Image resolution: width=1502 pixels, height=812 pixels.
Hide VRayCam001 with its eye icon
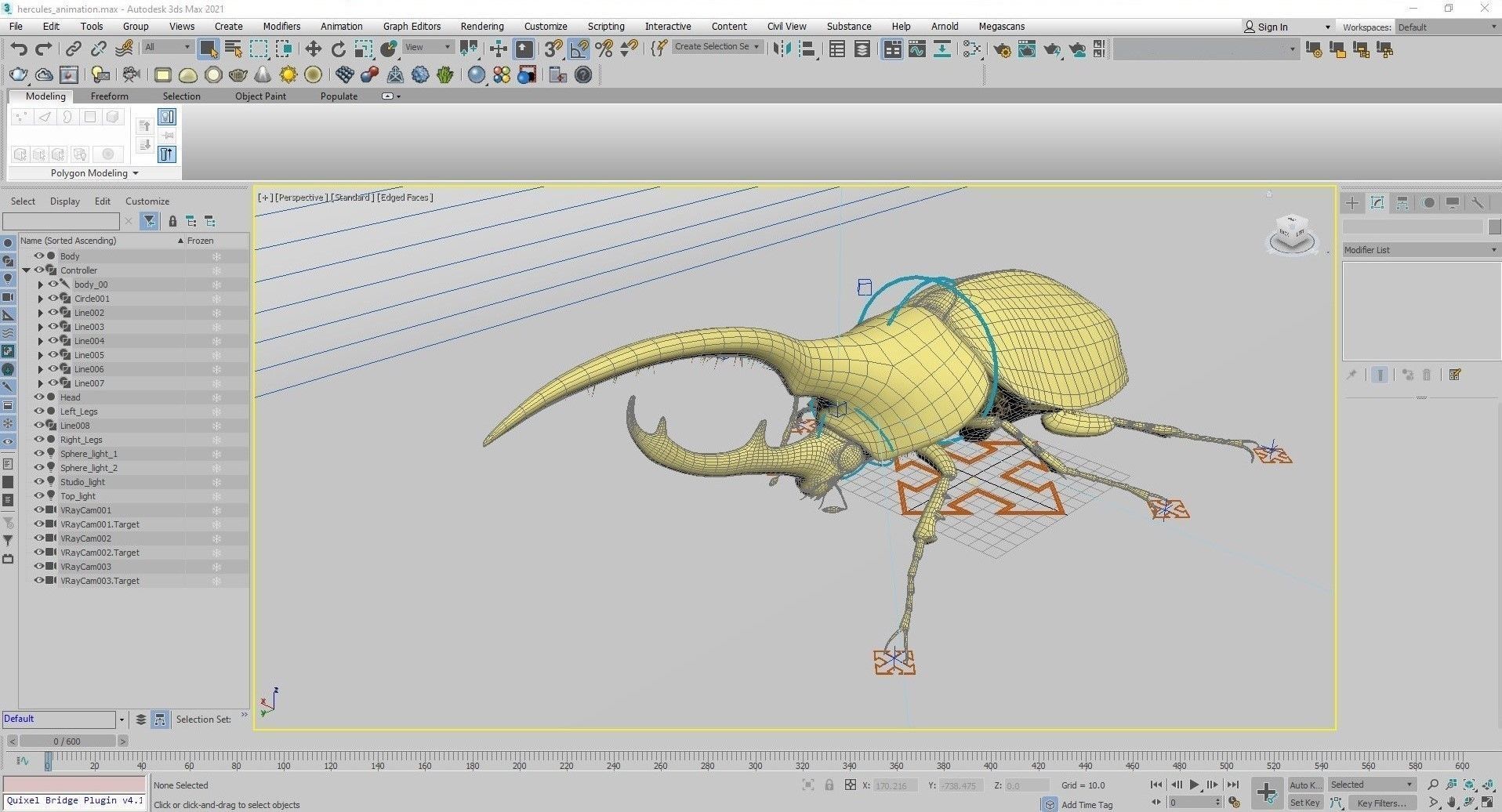pos(38,510)
